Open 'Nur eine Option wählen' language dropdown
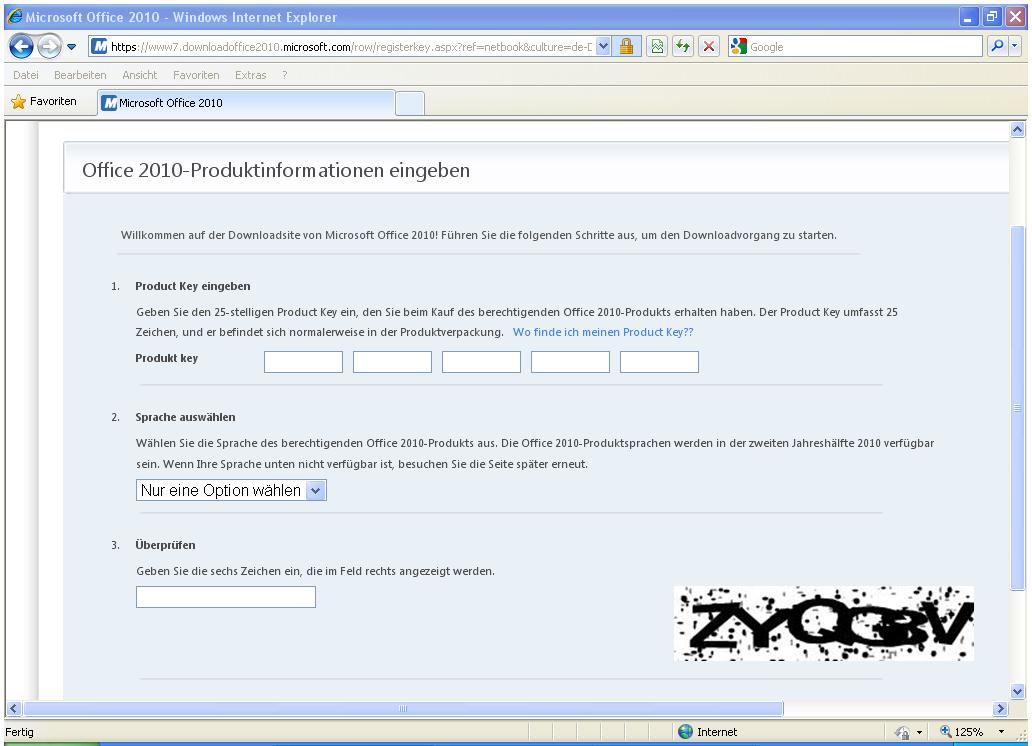The width and height of the screenshot is (1032, 746). (x=231, y=491)
